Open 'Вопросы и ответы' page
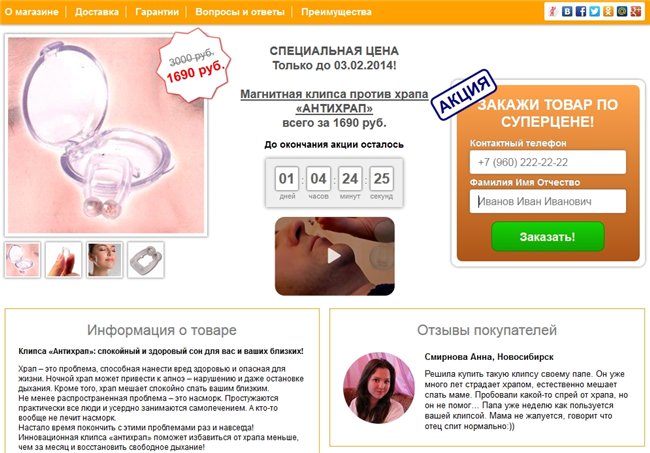 pyautogui.click(x=240, y=12)
